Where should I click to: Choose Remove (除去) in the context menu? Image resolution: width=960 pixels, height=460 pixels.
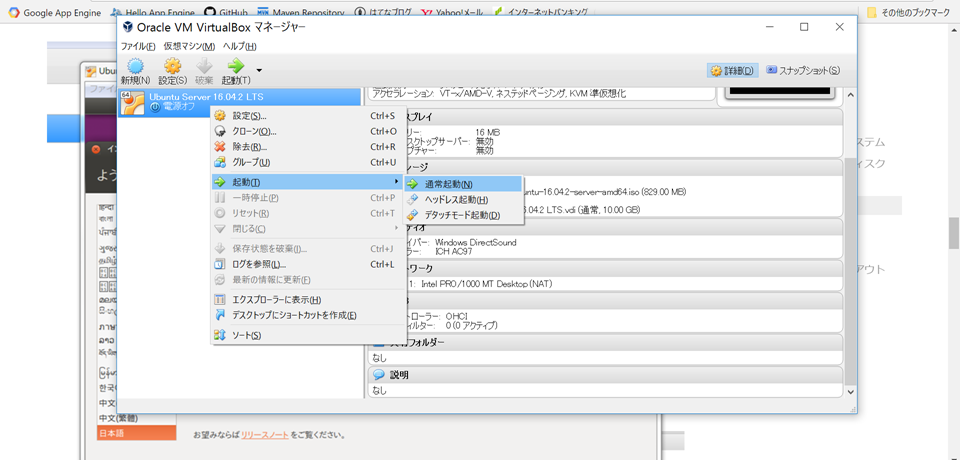pyautogui.click(x=309, y=147)
